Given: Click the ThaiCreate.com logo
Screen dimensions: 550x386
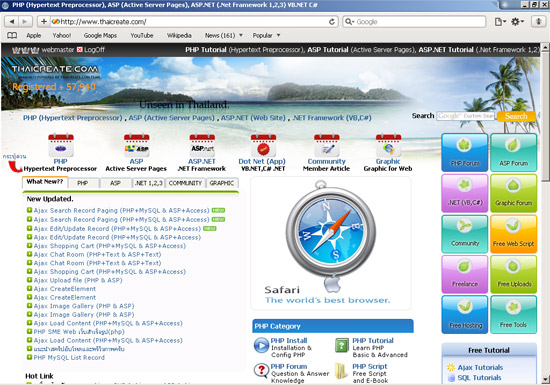Looking at the screenshot, I should tap(55, 70).
